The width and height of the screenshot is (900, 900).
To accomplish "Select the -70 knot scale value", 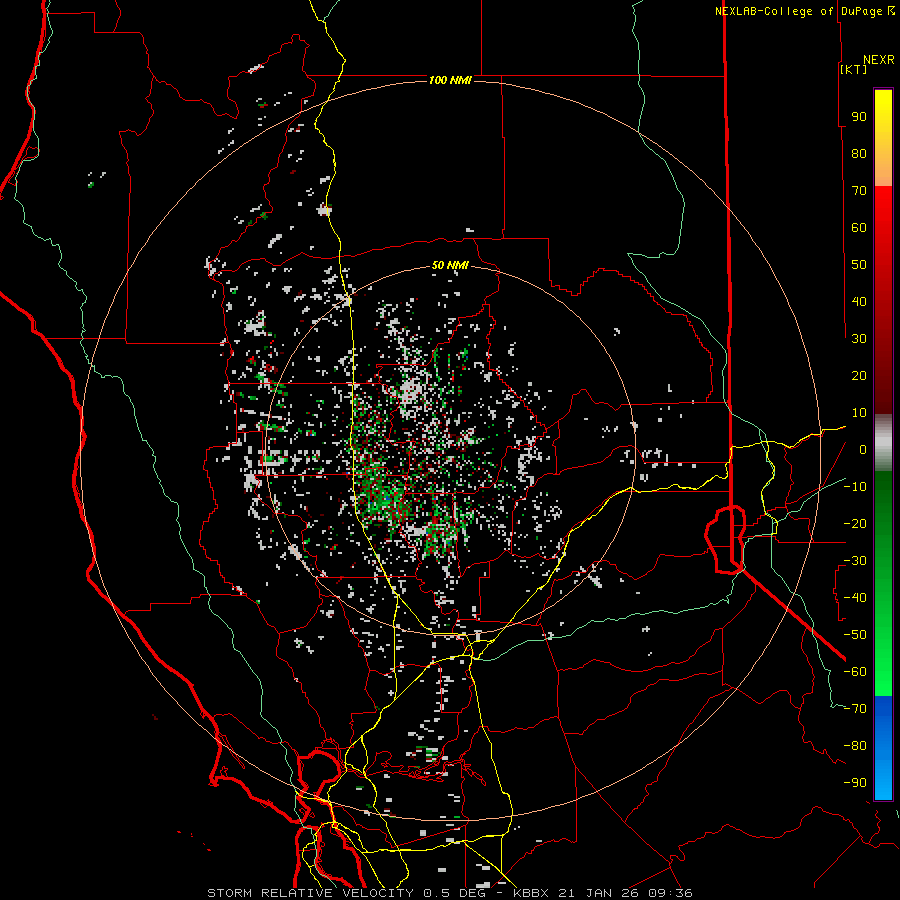I will 855,708.
